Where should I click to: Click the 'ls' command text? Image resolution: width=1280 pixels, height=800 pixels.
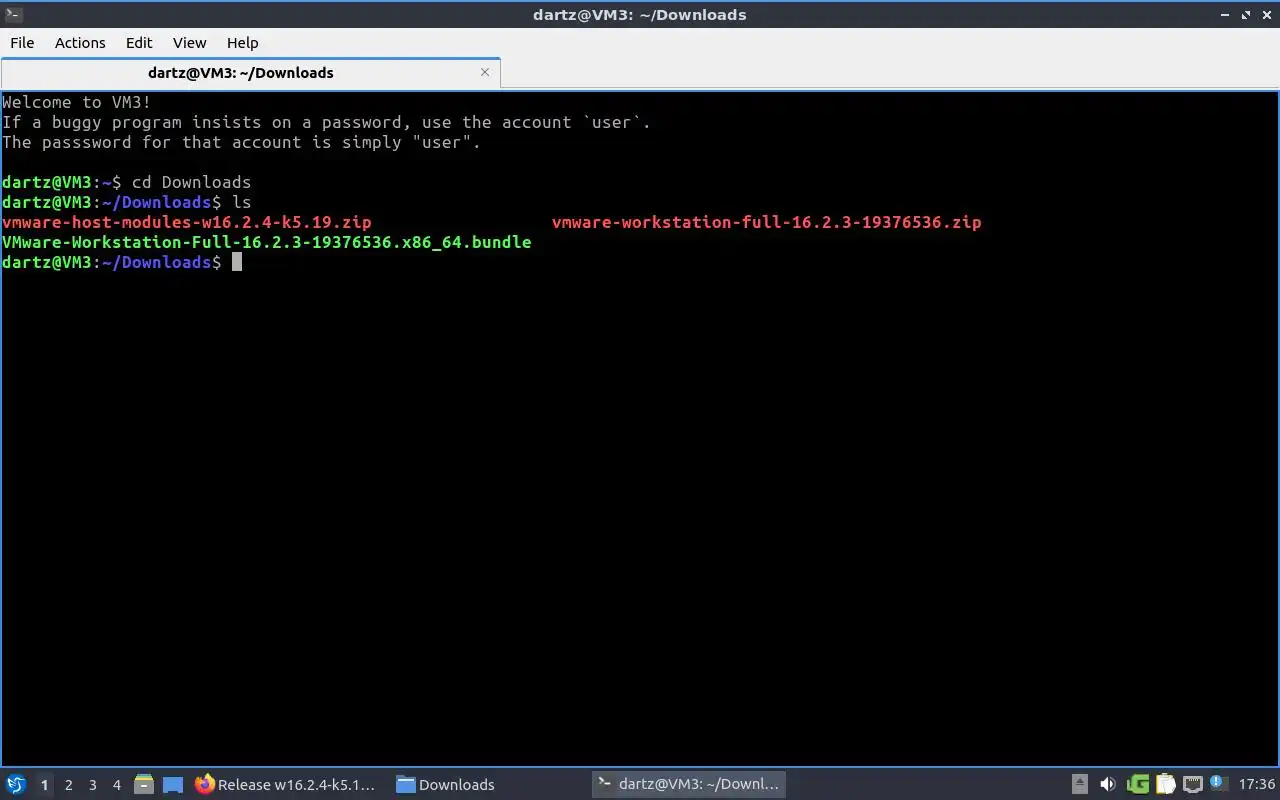(x=241, y=202)
